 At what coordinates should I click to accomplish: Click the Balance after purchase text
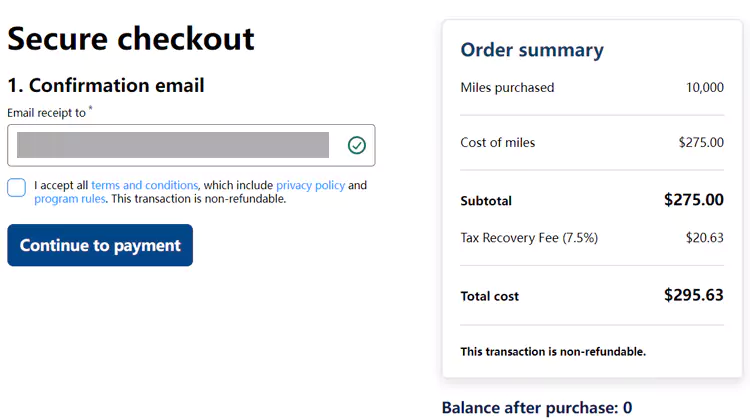537,408
